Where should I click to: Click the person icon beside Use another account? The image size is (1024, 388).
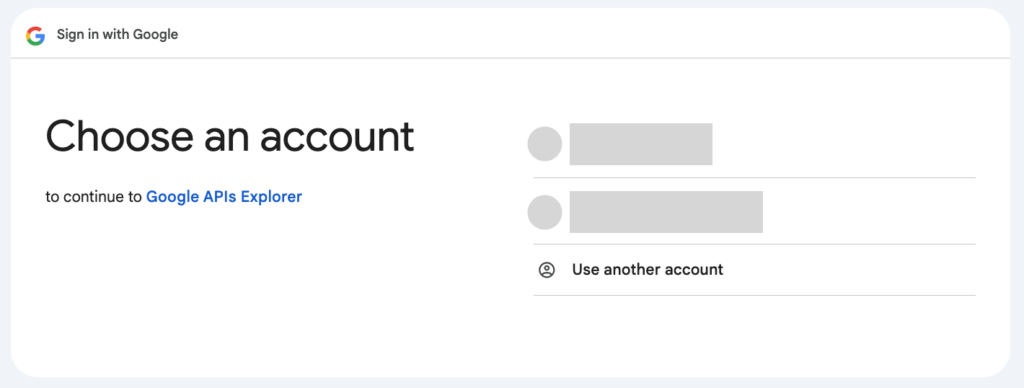547,270
